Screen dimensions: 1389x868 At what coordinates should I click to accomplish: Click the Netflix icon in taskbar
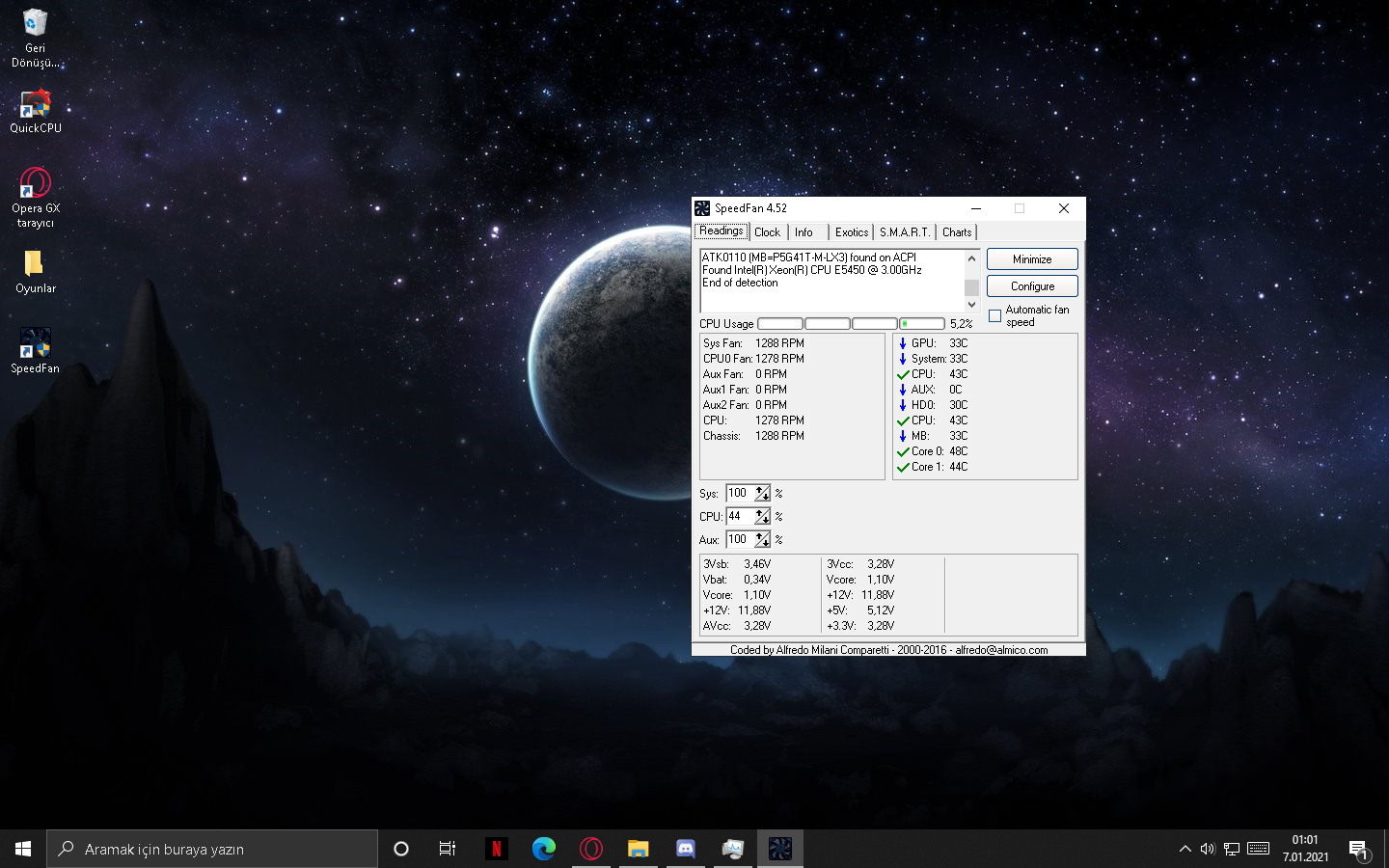tap(497, 849)
